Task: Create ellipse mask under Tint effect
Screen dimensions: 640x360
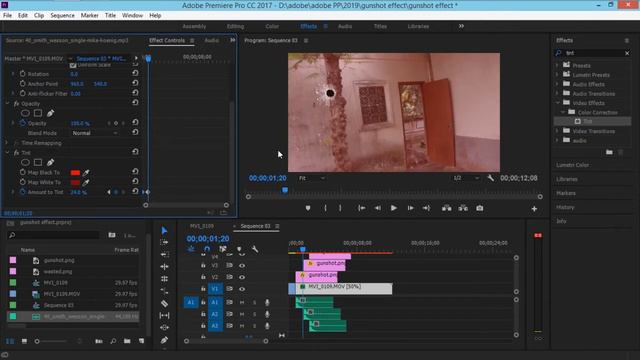Action: [25, 162]
